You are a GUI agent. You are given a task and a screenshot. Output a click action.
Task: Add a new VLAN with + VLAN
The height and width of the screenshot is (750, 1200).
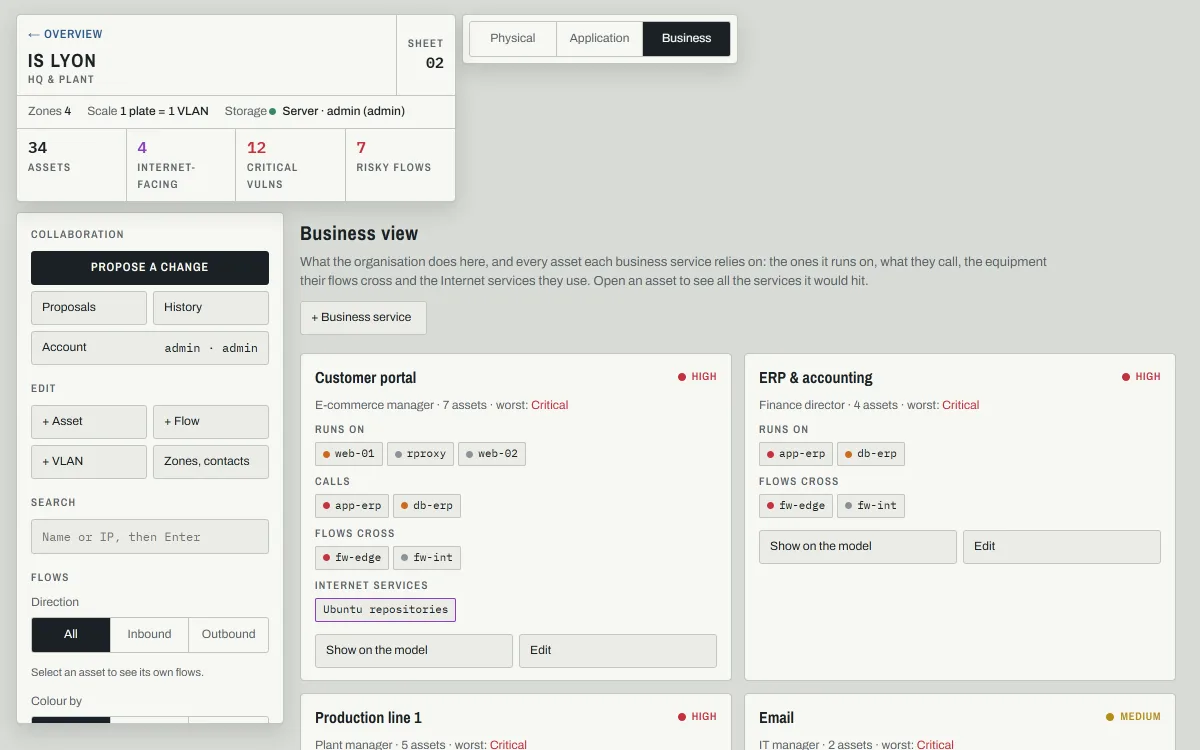(x=89, y=462)
